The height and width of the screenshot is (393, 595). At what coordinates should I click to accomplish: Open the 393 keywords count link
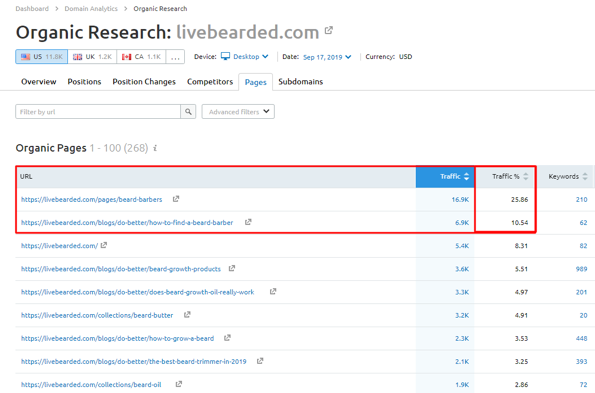point(581,361)
